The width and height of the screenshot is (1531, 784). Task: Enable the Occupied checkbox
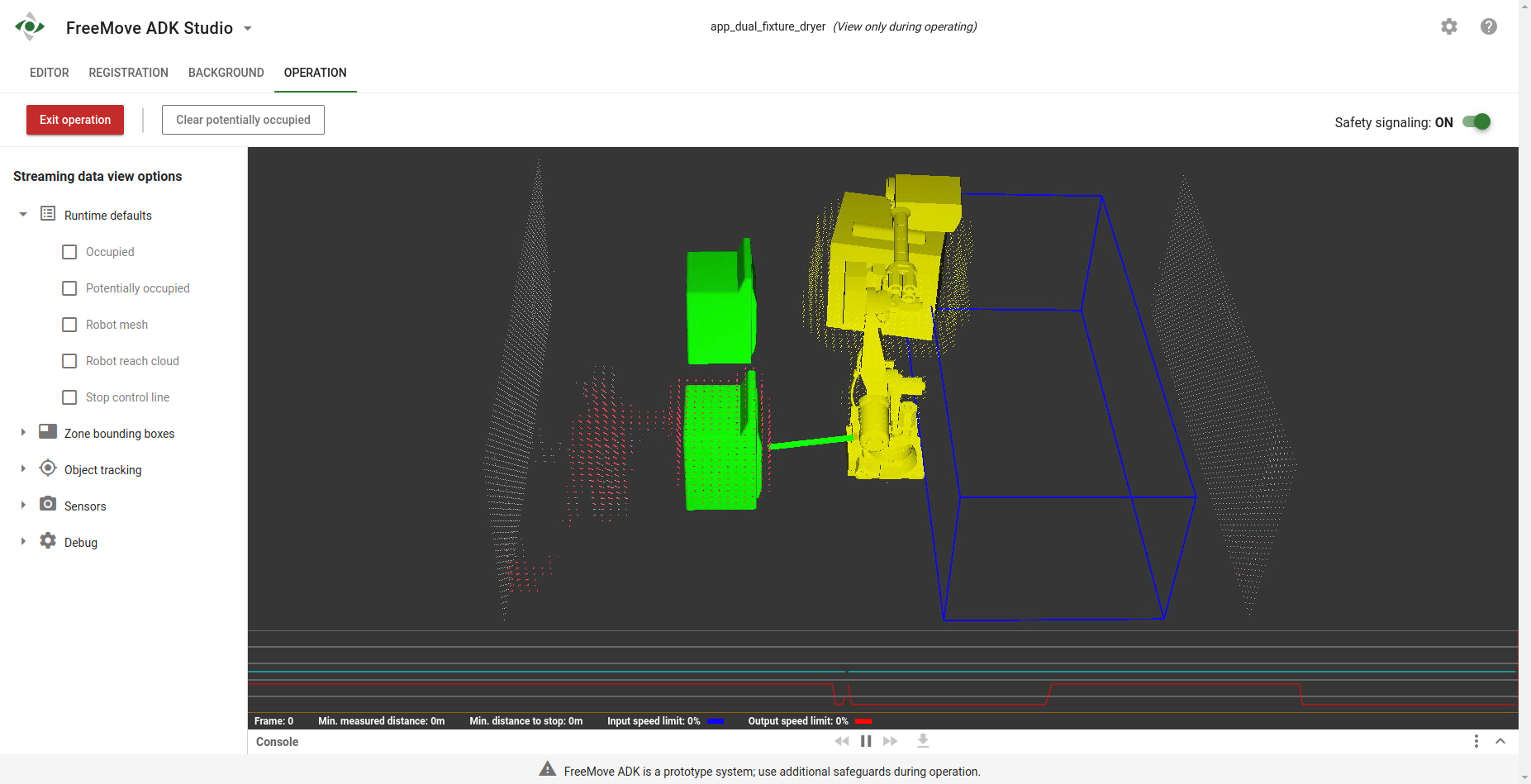point(69,252)
